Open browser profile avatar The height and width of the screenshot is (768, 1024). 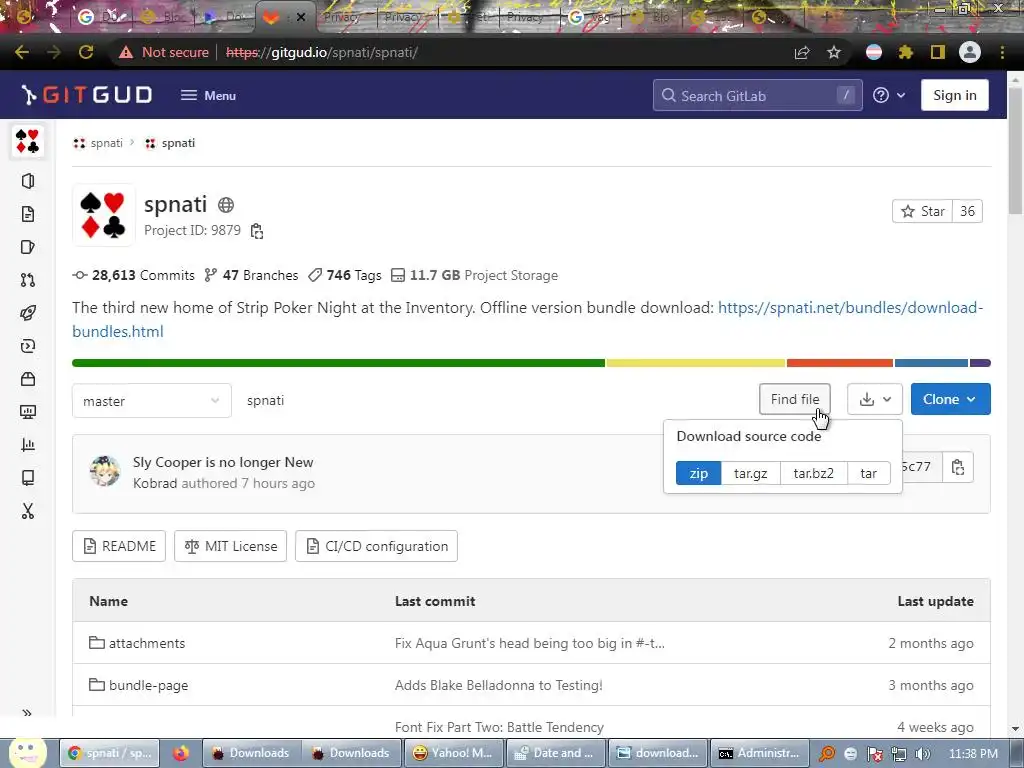[969, 52]
